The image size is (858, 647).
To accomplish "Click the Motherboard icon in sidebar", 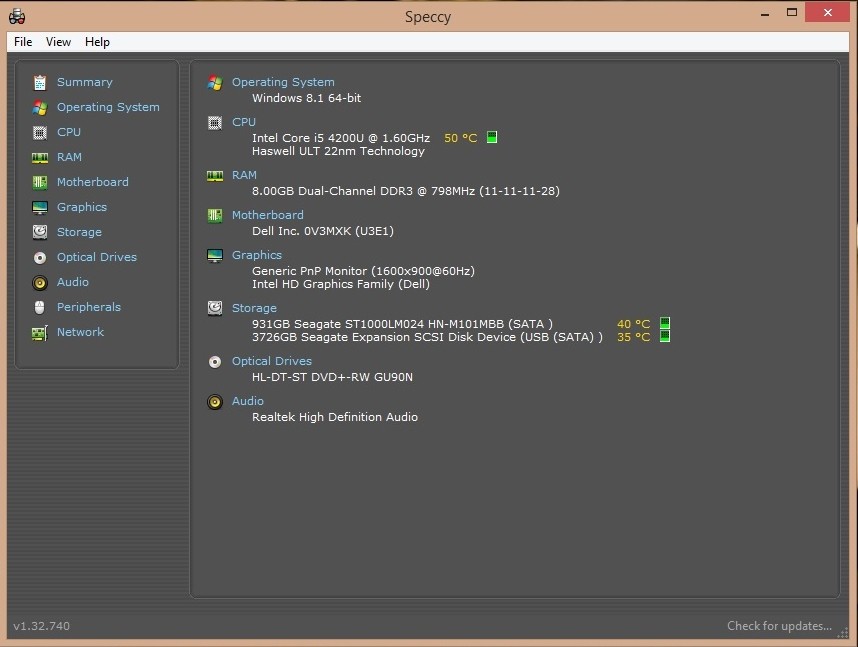I will 40,182.
